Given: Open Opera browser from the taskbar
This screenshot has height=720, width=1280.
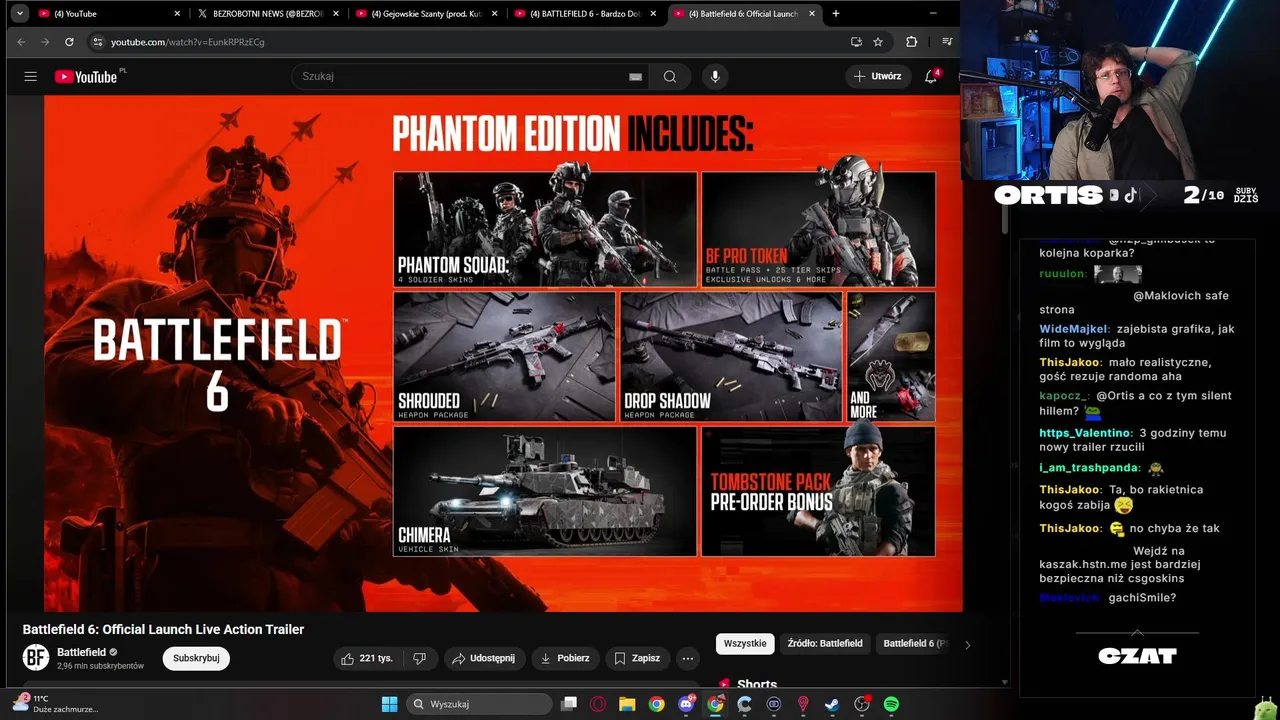Looking at the screenshot, I should tap(598, 704).
